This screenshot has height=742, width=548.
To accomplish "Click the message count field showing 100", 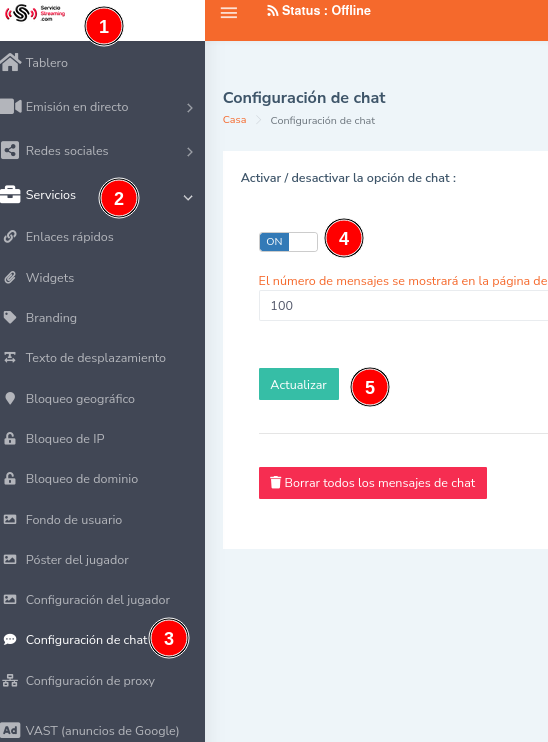I will [x=403, y=306].
